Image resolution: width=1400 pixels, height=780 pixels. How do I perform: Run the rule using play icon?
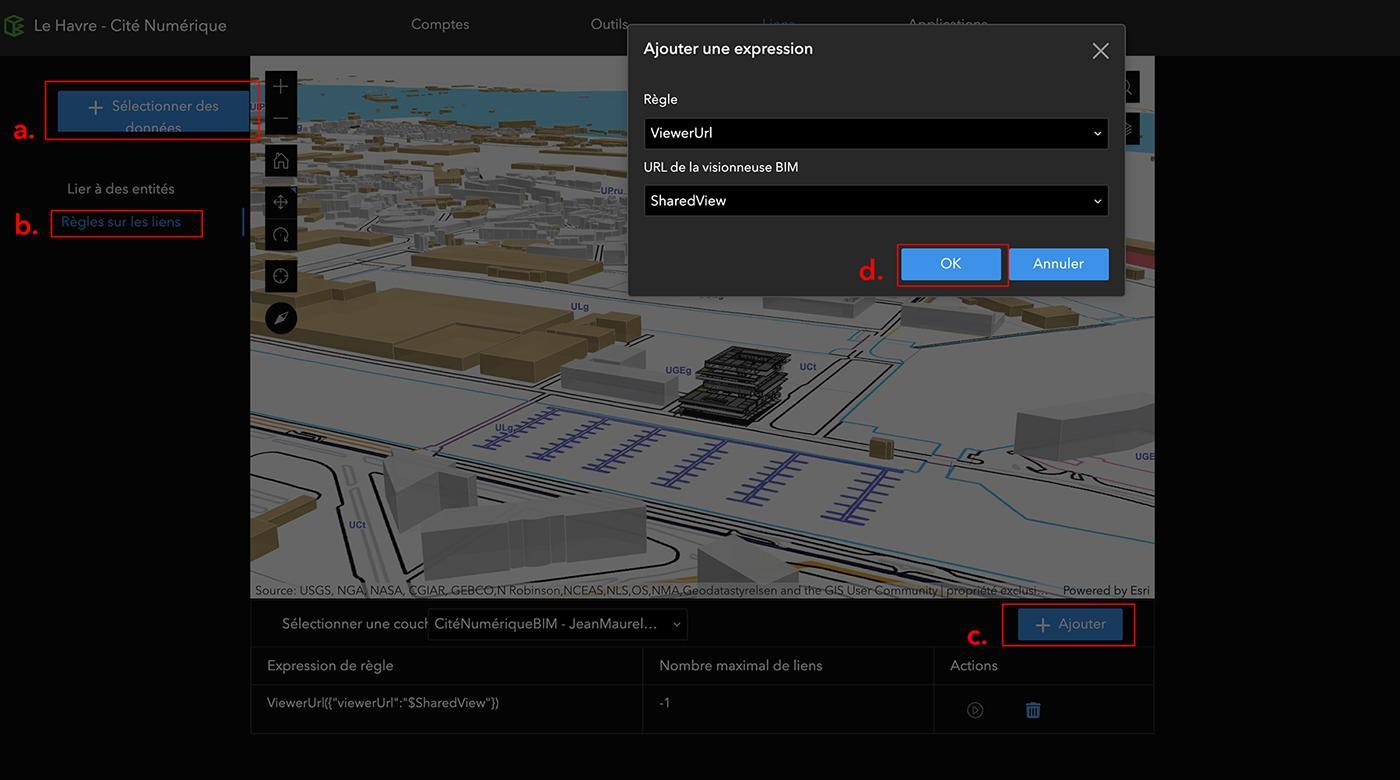tap(975, 710)
